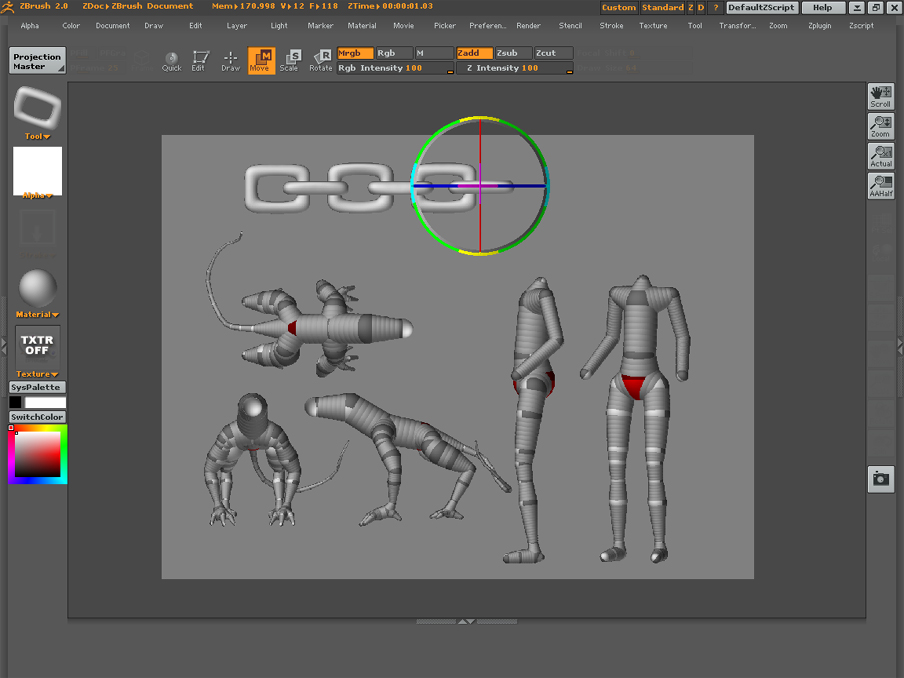Click the camera snapshot icon

[x=880, y=479]
